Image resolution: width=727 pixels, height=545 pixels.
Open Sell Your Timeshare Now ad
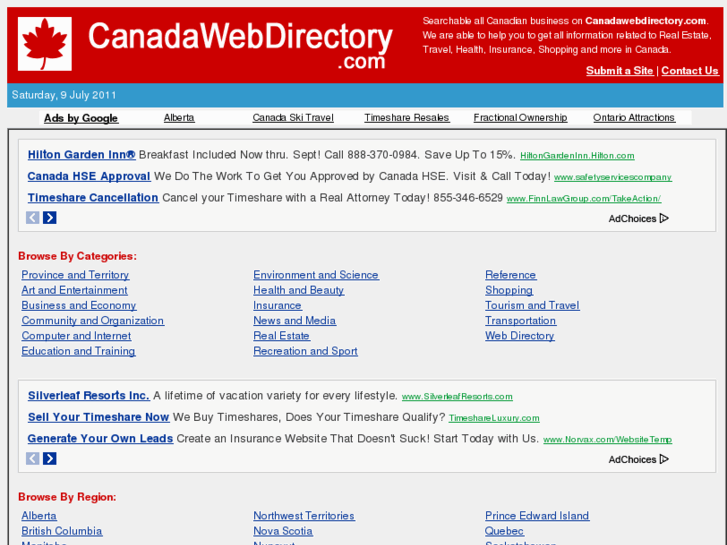[98, 417]
